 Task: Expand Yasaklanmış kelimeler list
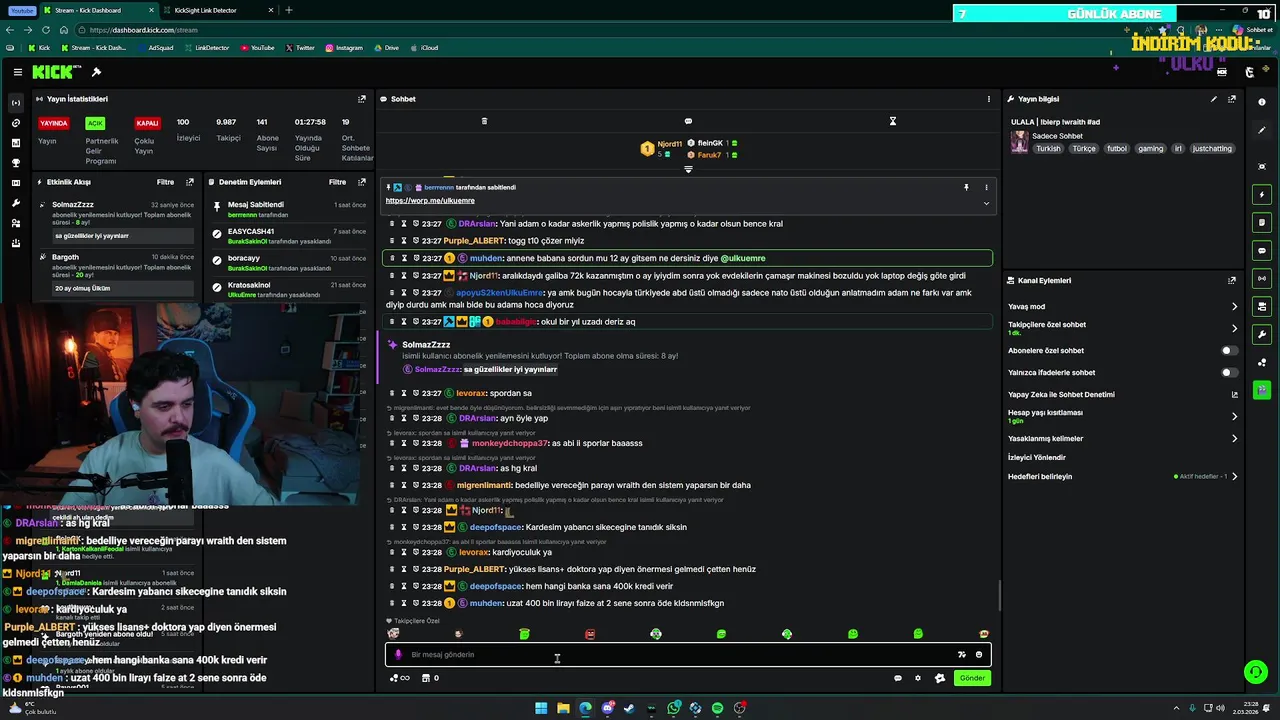click(1234, 438)
